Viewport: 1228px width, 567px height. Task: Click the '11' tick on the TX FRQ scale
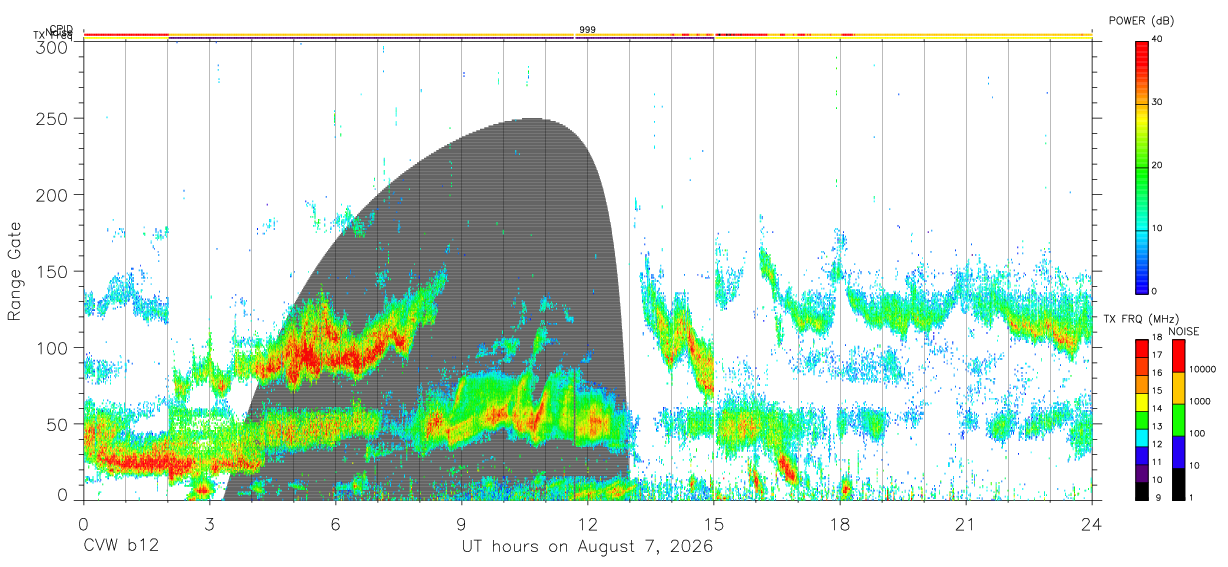[1157, 462]
